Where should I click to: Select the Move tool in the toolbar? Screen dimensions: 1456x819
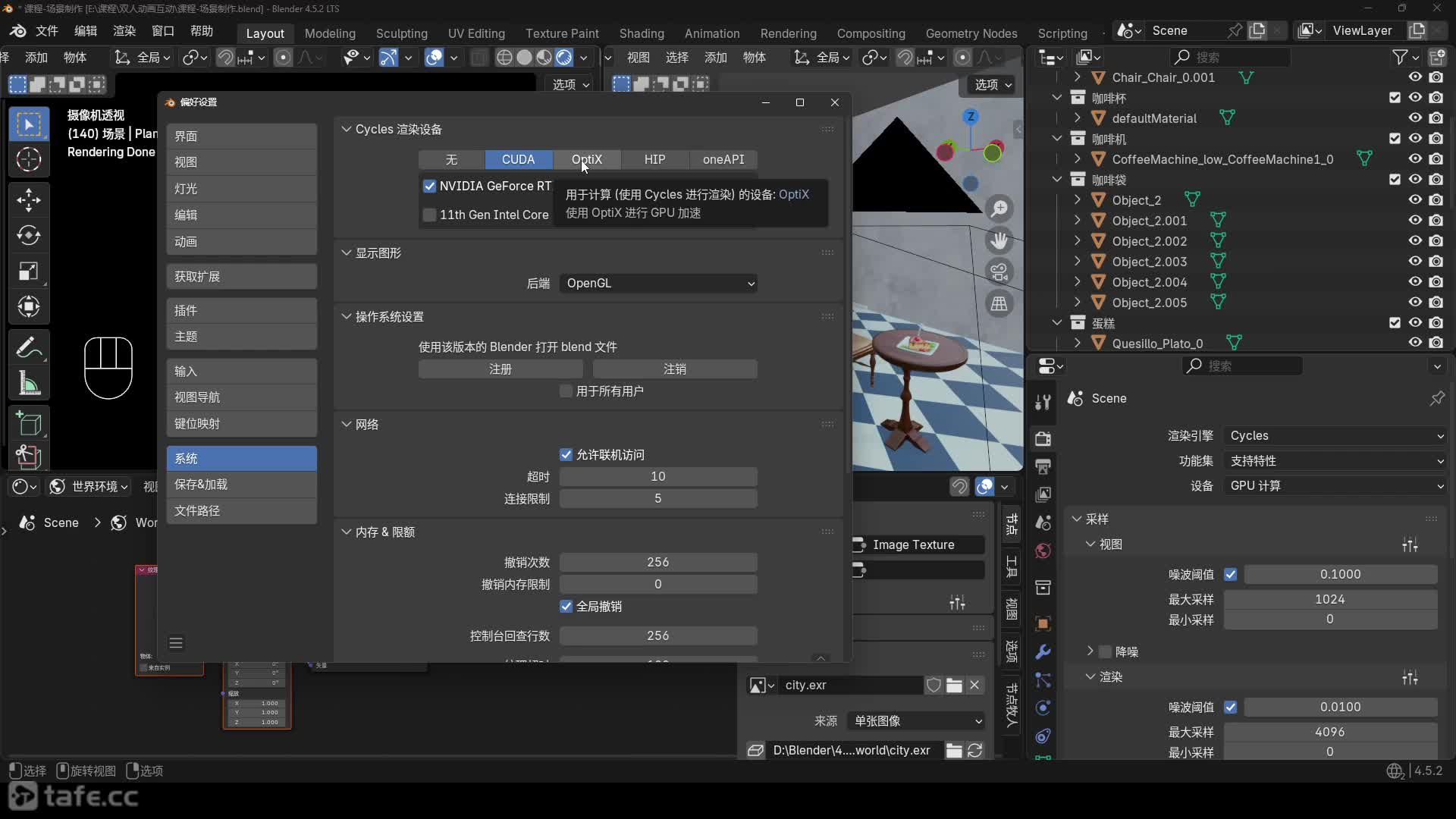pyautogui.click(x=29, y=200)
